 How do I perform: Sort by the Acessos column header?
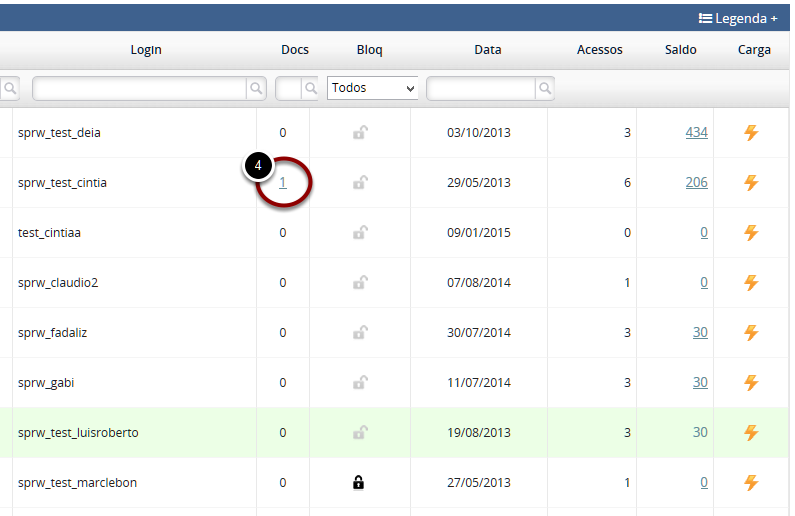(600, 50)
